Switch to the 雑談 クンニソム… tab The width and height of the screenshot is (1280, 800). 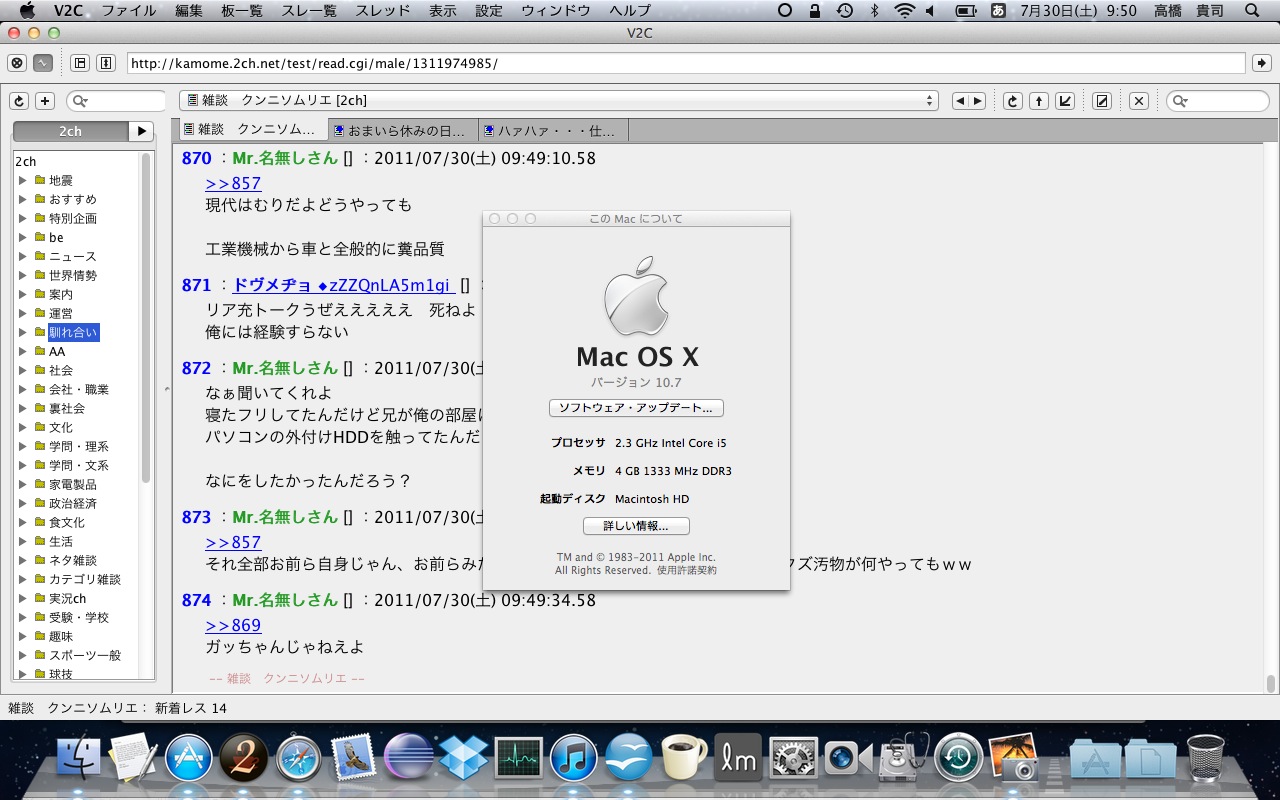(252, 130)
